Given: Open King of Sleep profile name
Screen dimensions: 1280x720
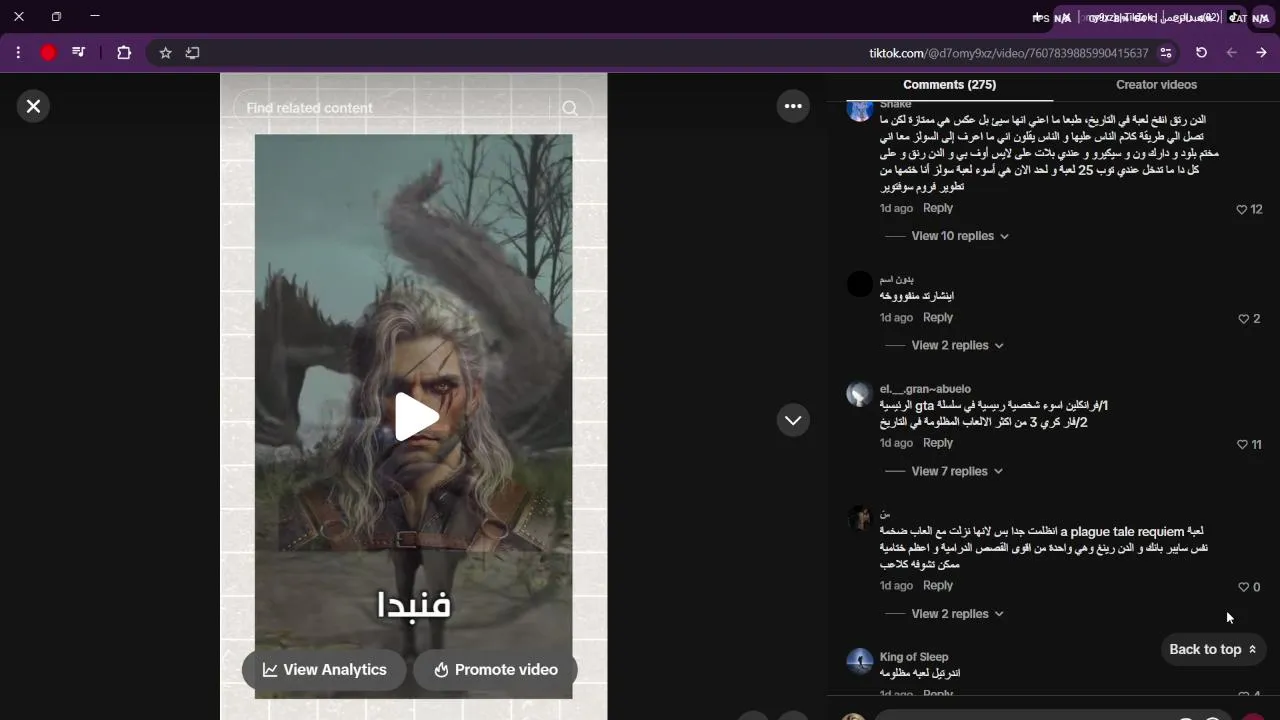Looking at the screenshot, I should [914, 657].
